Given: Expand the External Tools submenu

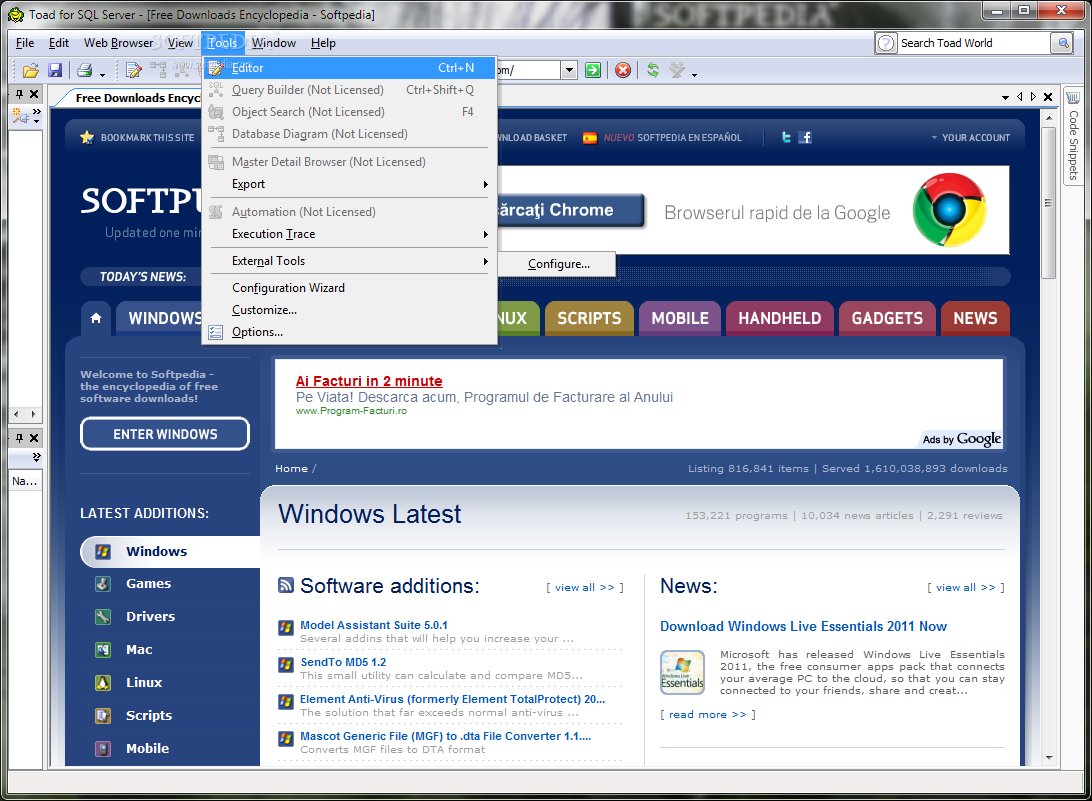Looking at the screenshot, I should pyautogui.click(x=485, y=262).
